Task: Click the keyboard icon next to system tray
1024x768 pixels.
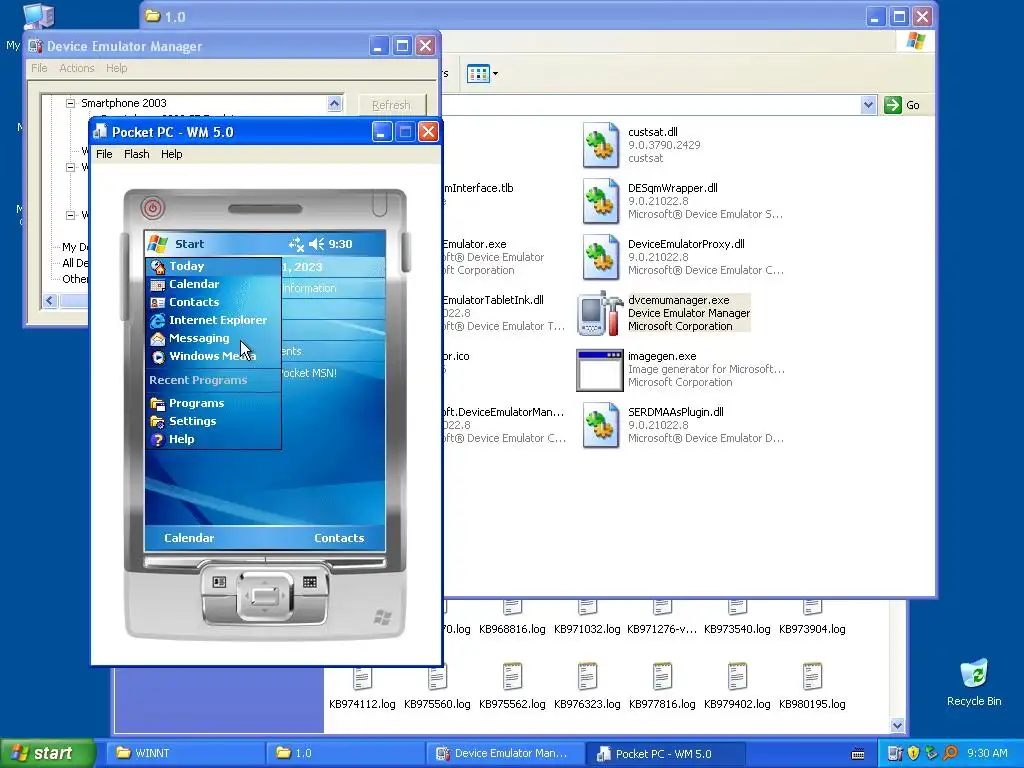Action: (x=858, y=754)
